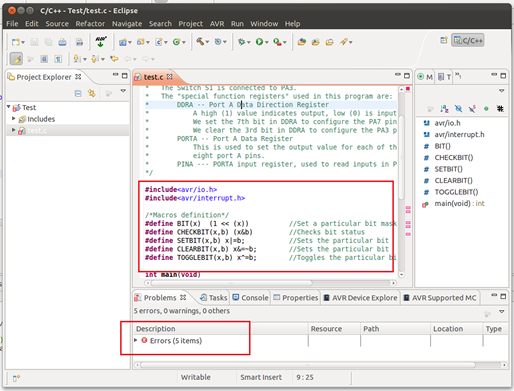Click the Search flashlight toolbar icon

[x=343, y=42]
